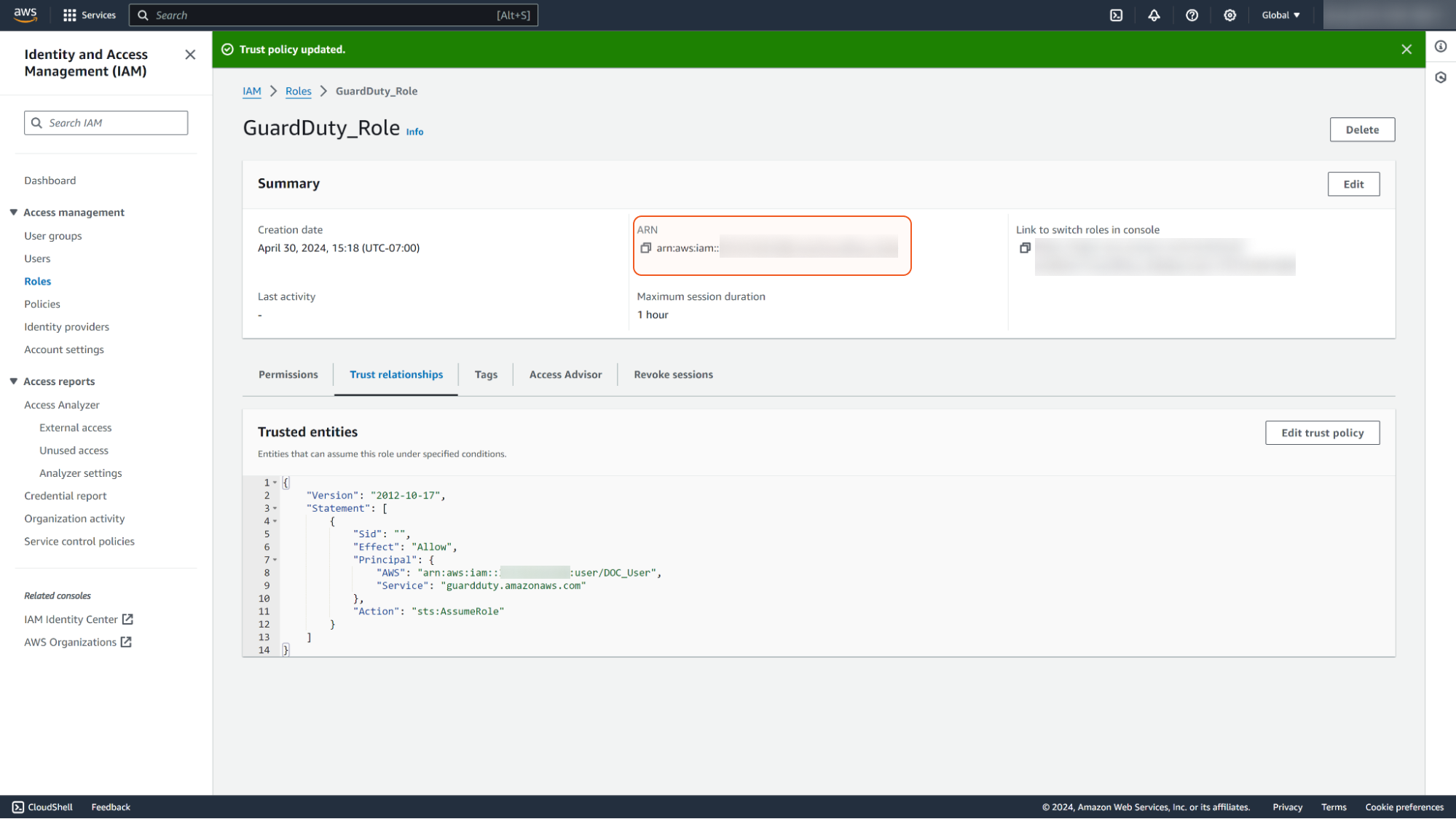1456x819 pixels.
Task: Dismiss the Trust policy updated banner
Action: click(x=1406, y=50)
